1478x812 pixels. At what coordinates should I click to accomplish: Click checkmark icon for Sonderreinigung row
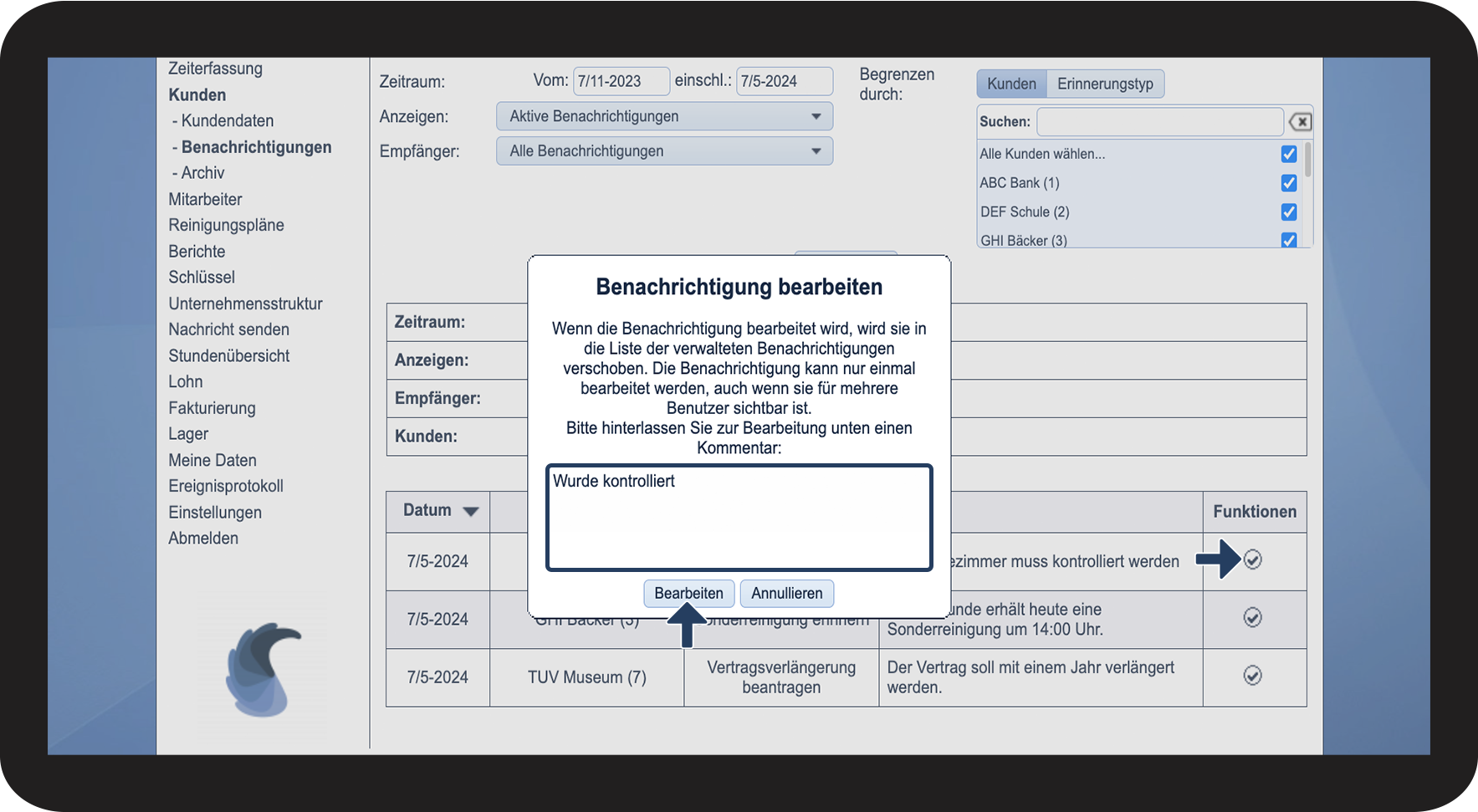coord(1252,618)
